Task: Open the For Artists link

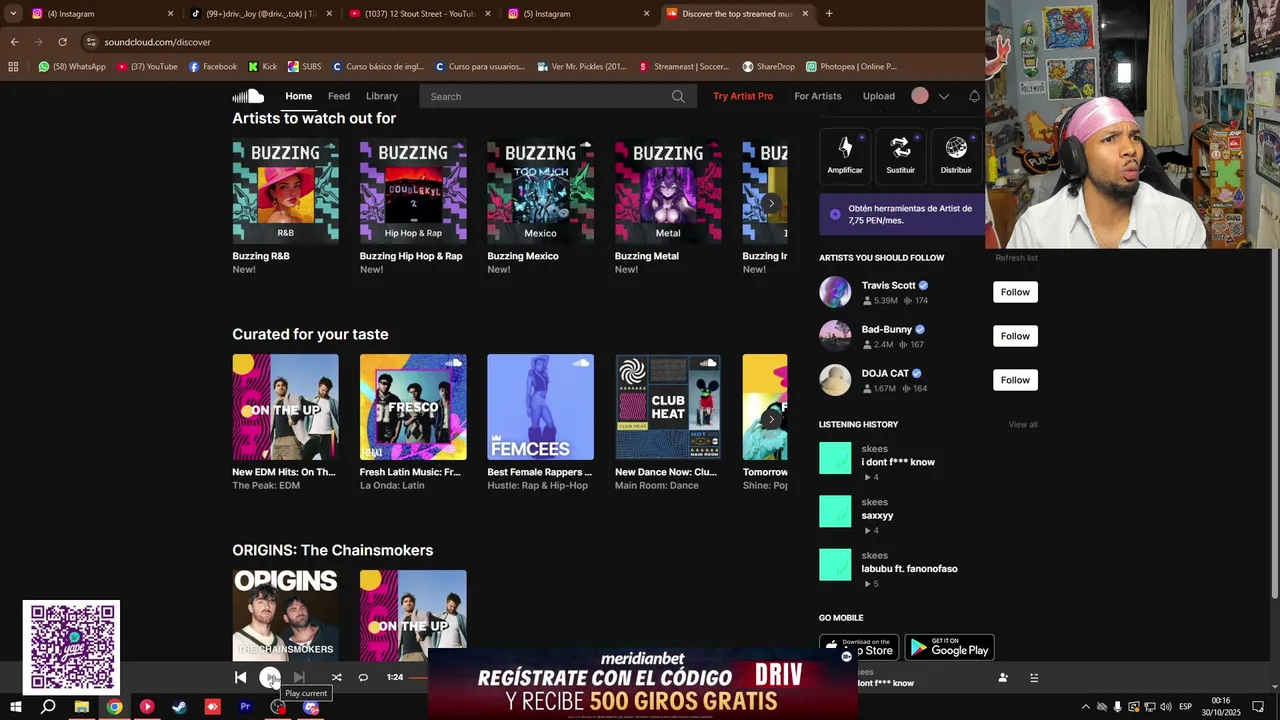Action: [x=818, y=96]
